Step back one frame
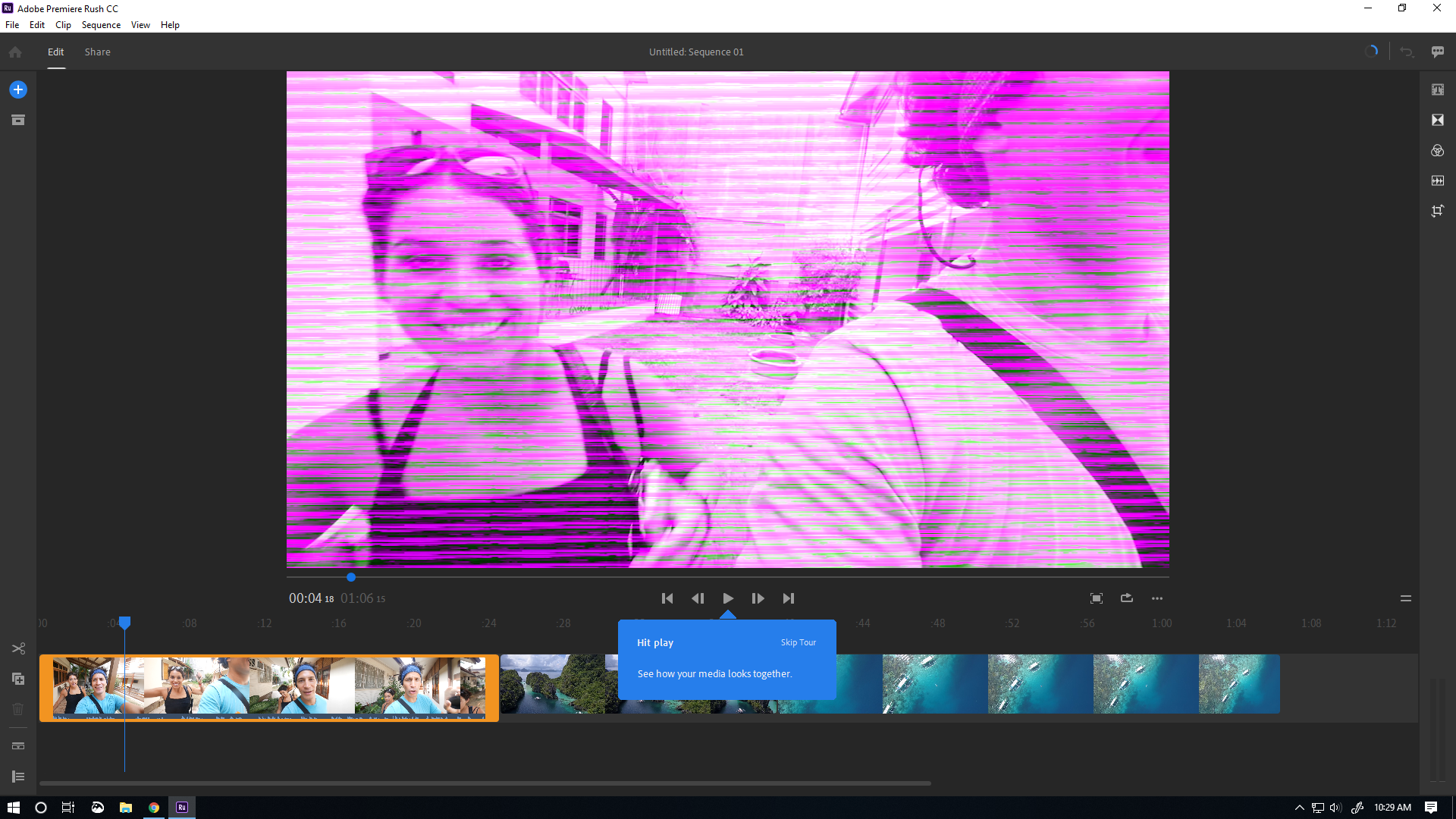 698,598
